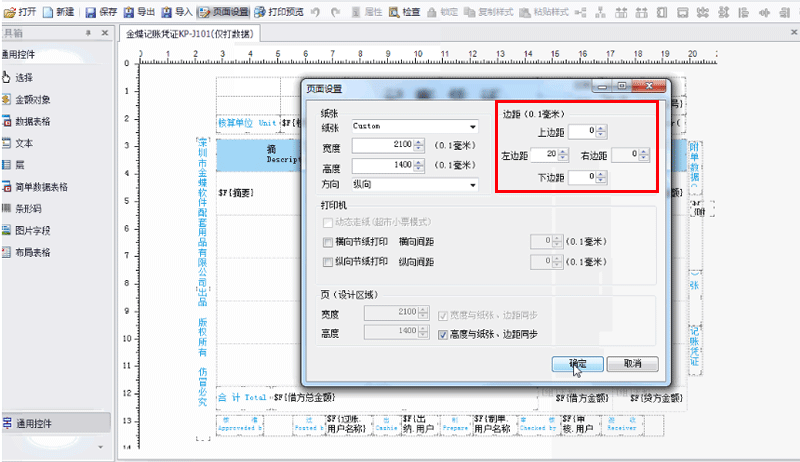Click the 属性 properties toolbar button
This screenshot has width=800, height=462.
pos(367,12)
